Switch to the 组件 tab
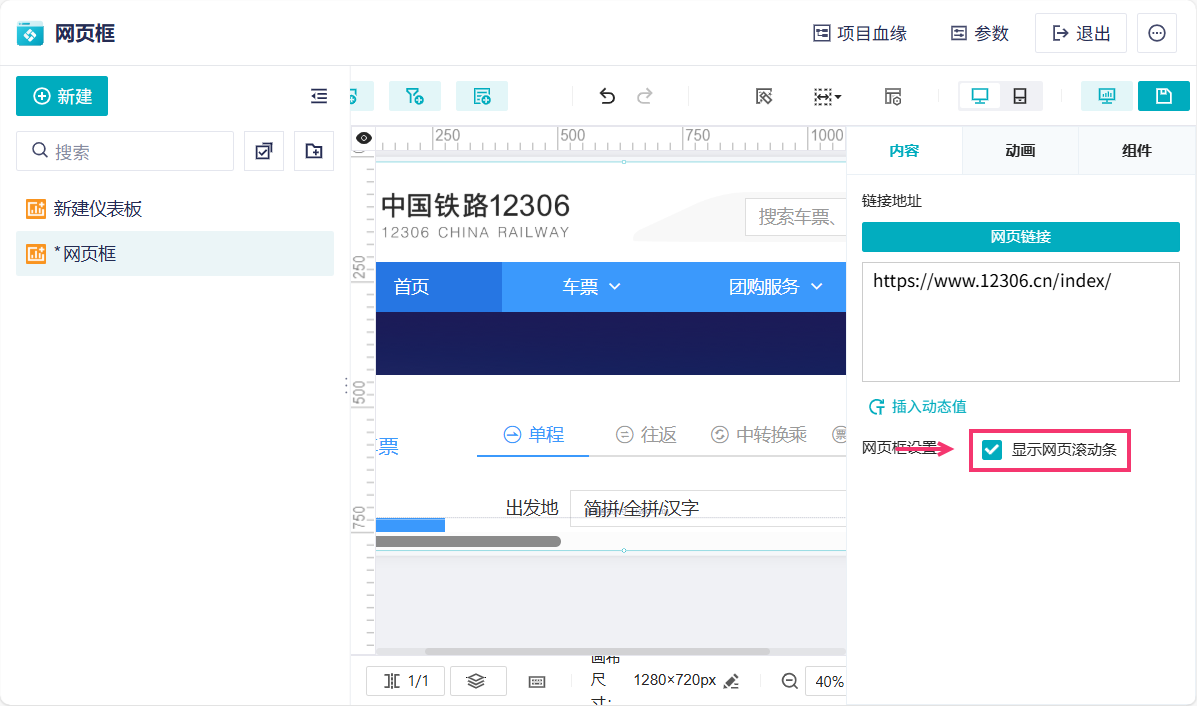 point(1137,151)
